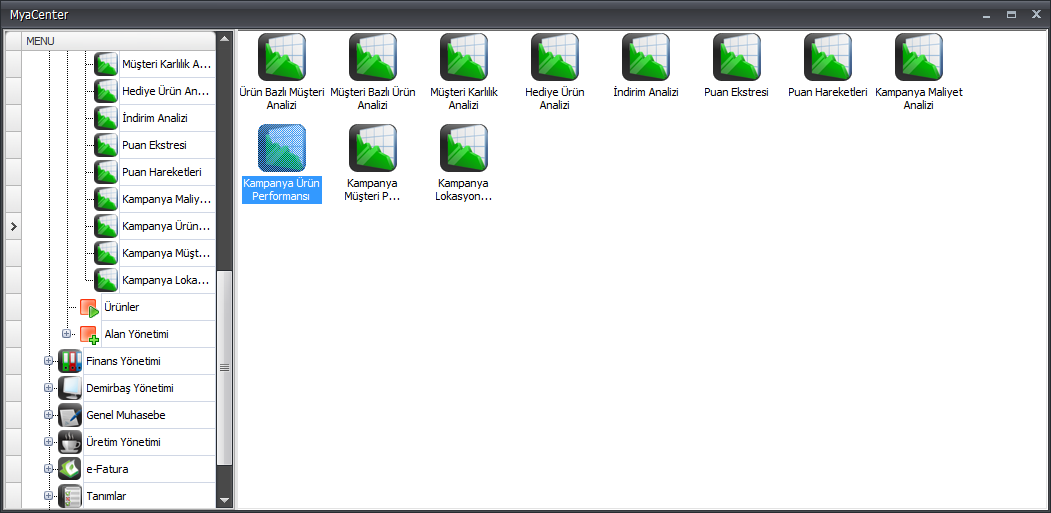Expand the Genel Muhasebe tree node
This screenshot has width=1051, height=513.
click(x=48, y=415)
